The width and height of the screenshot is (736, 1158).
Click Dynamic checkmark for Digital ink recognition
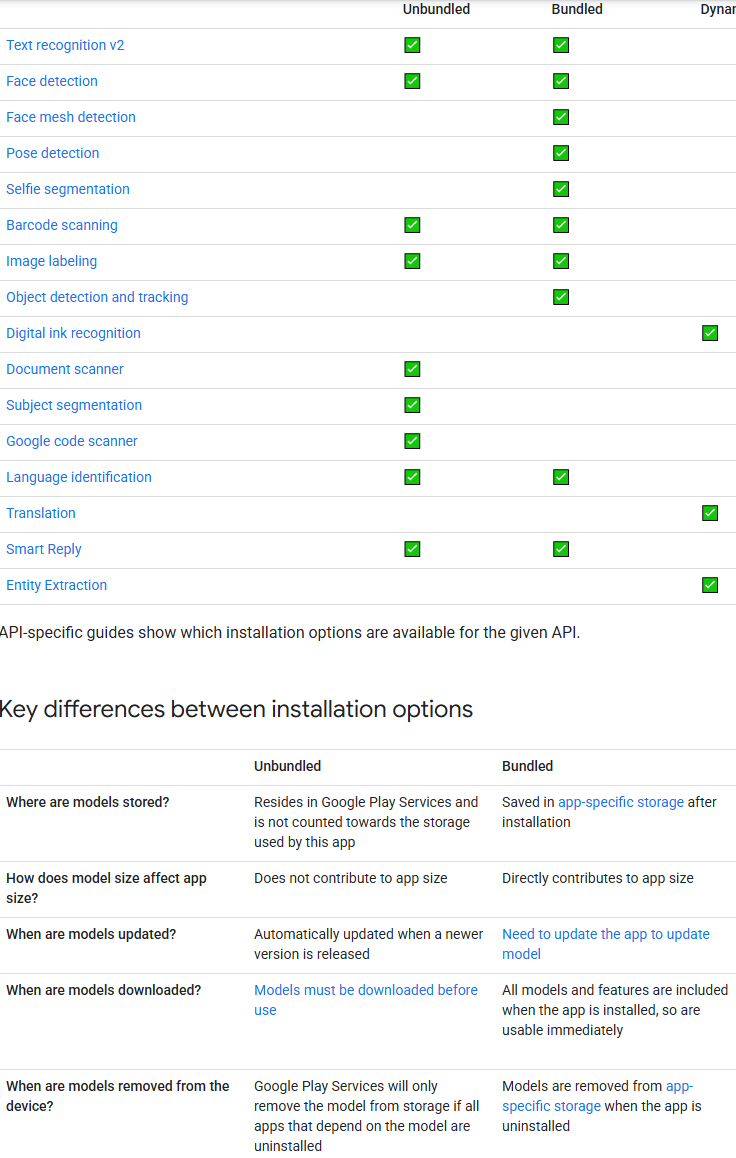[x=710, y=333]
